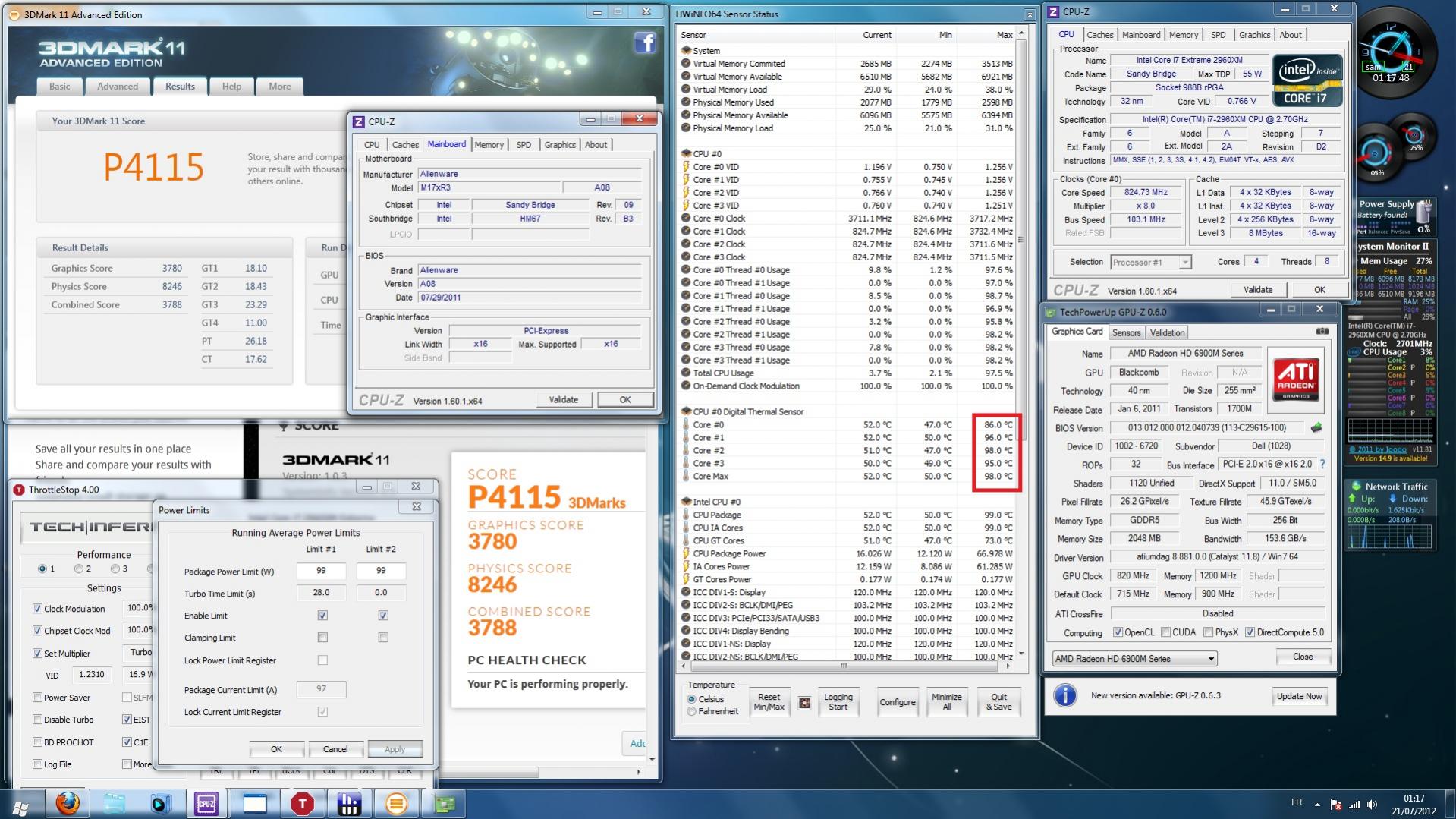This screenshot has width=1456, height=819.
Task: Show hidden system tray icons
Action: [1316, 805]
